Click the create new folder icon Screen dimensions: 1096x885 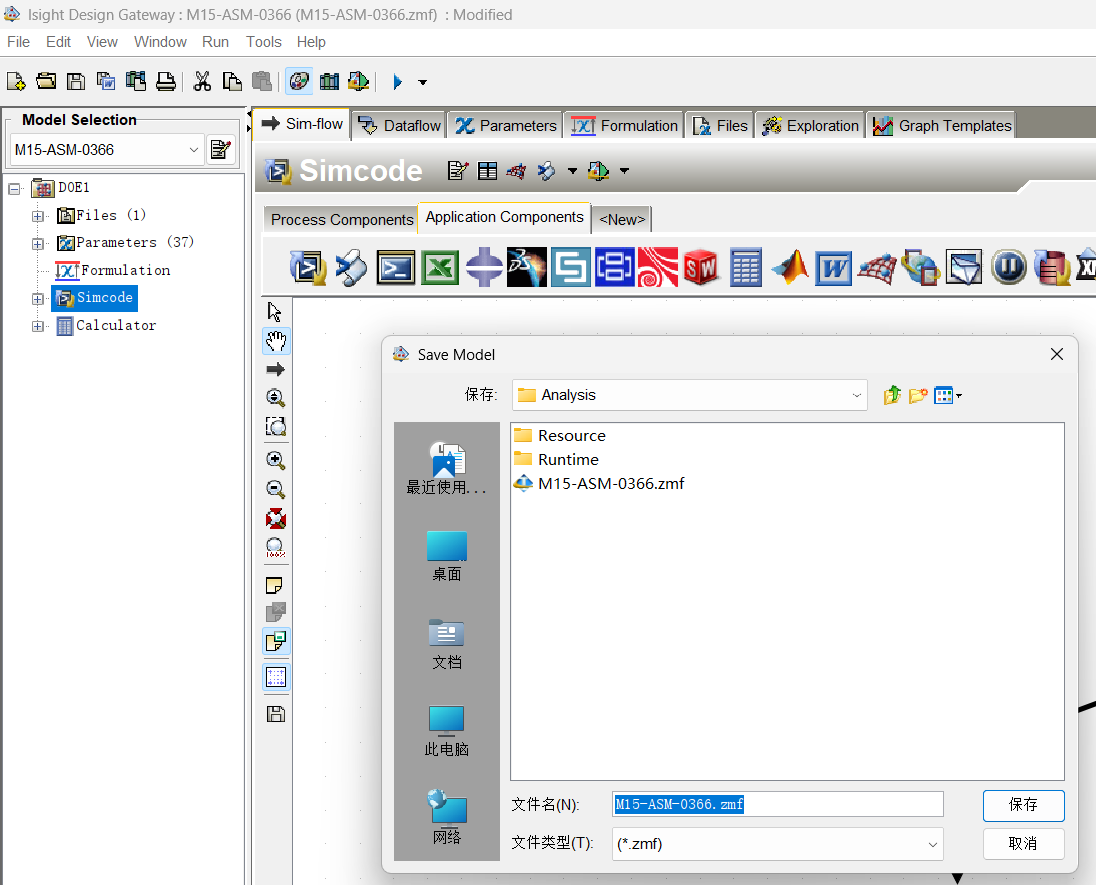(918, 396)
